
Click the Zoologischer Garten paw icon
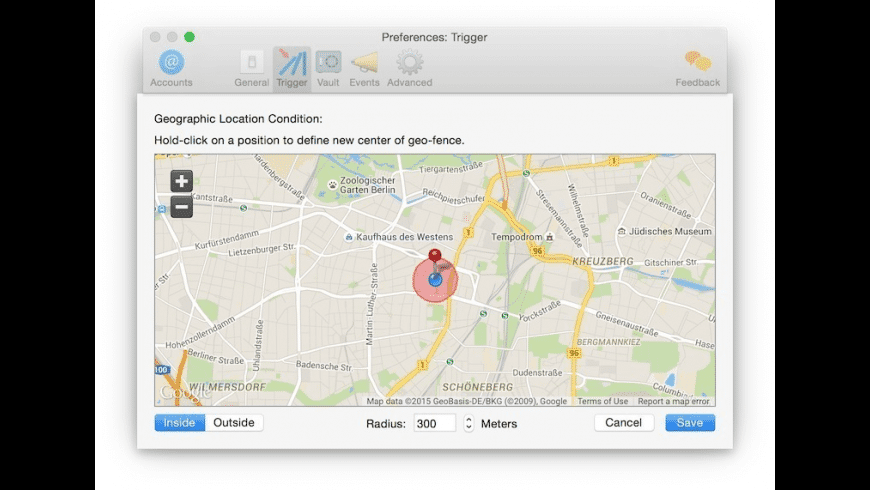[332, 185]
